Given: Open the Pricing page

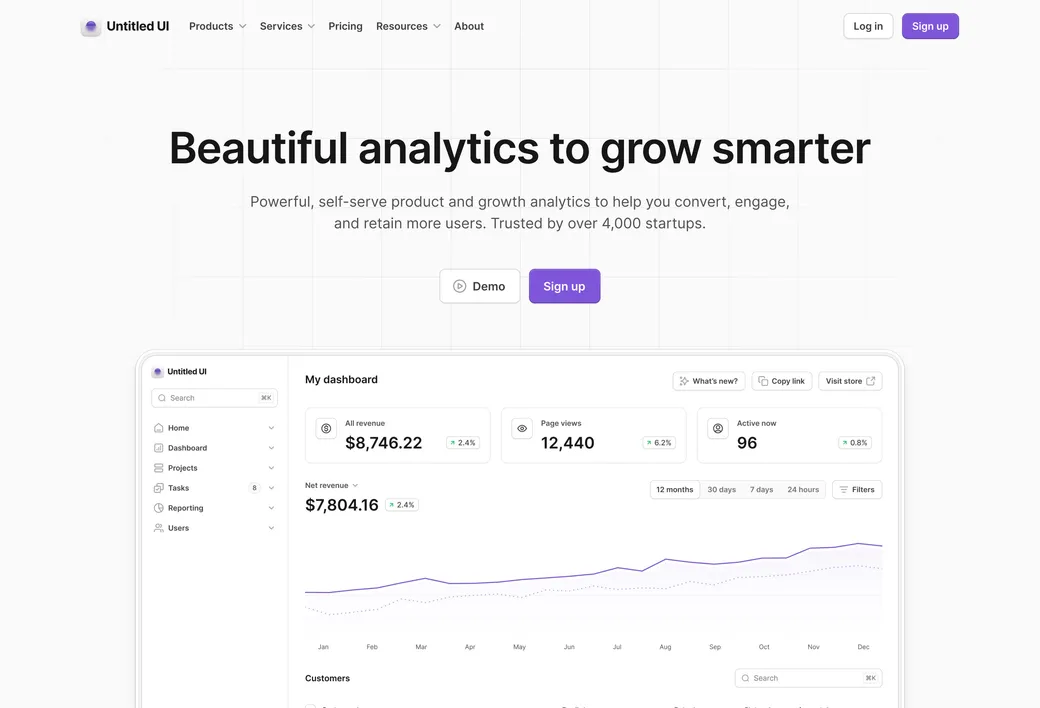Looking at the screenshot, I should [346, 27].
